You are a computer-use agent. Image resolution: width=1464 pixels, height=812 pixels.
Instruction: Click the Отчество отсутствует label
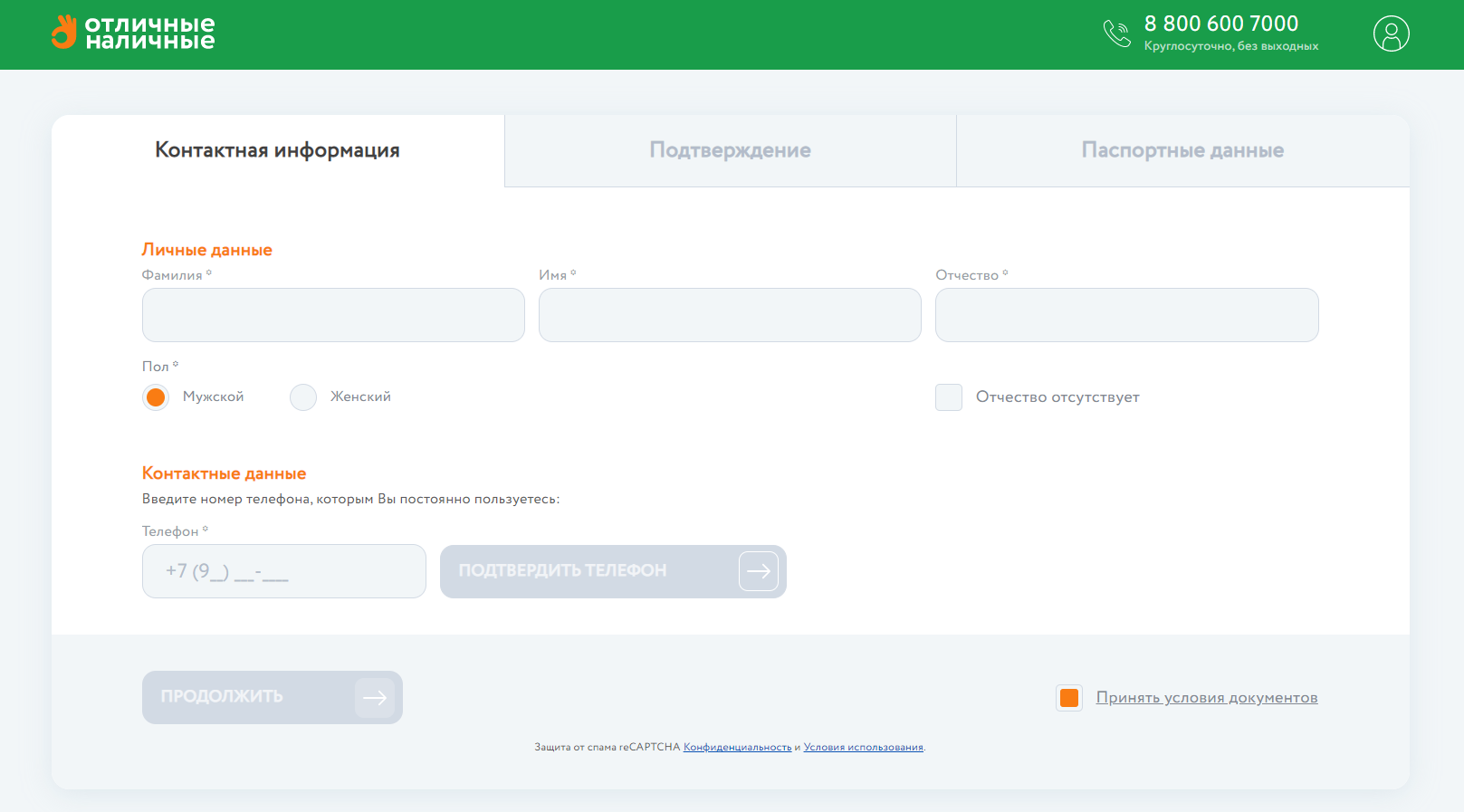click(x=1057, y=397)
